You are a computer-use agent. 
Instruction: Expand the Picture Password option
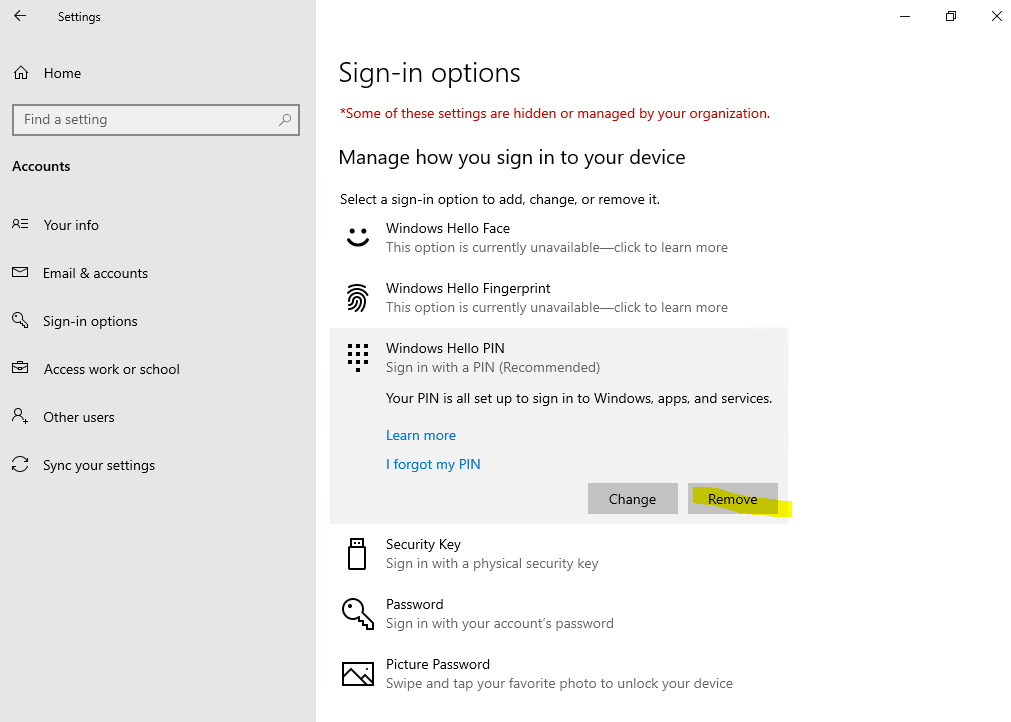[x=559, y=674]
